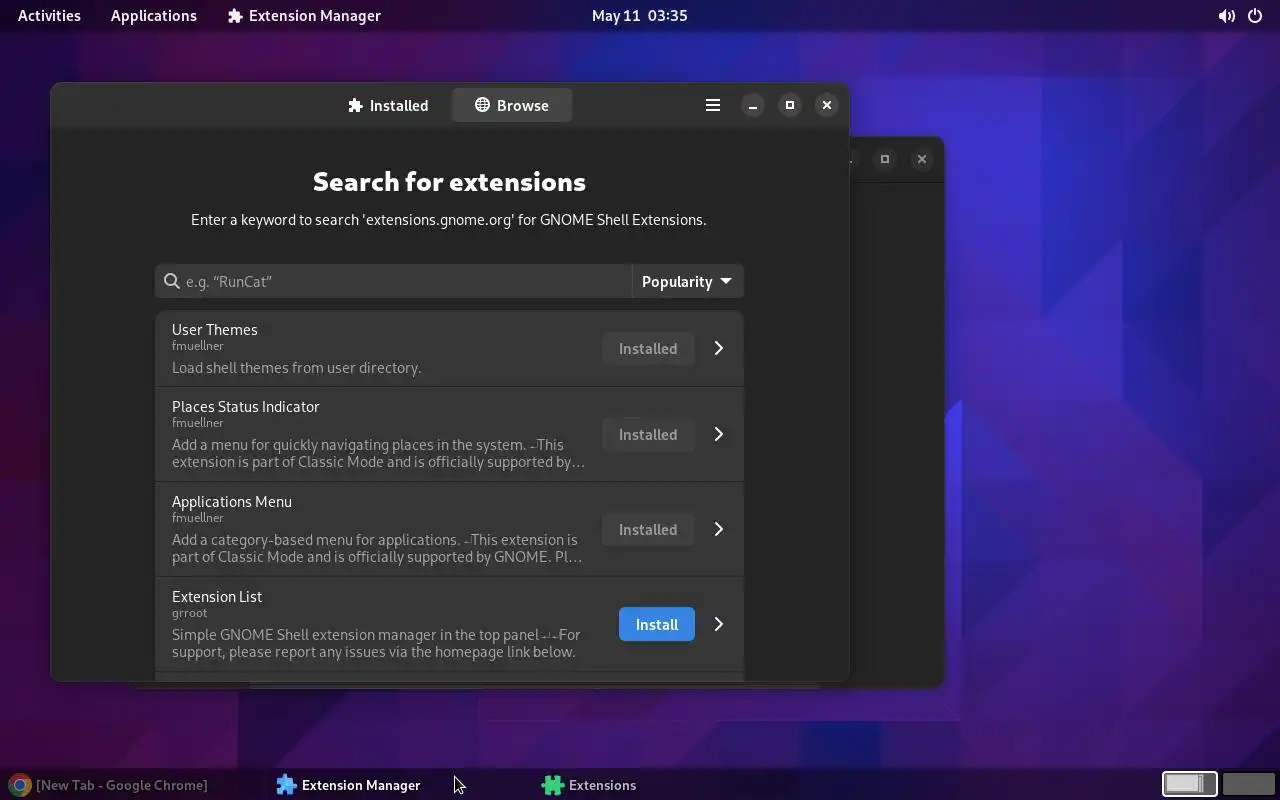
Task: Minimize the Extension Manager window
Action: pyautogui.click(x=753, y=105)
